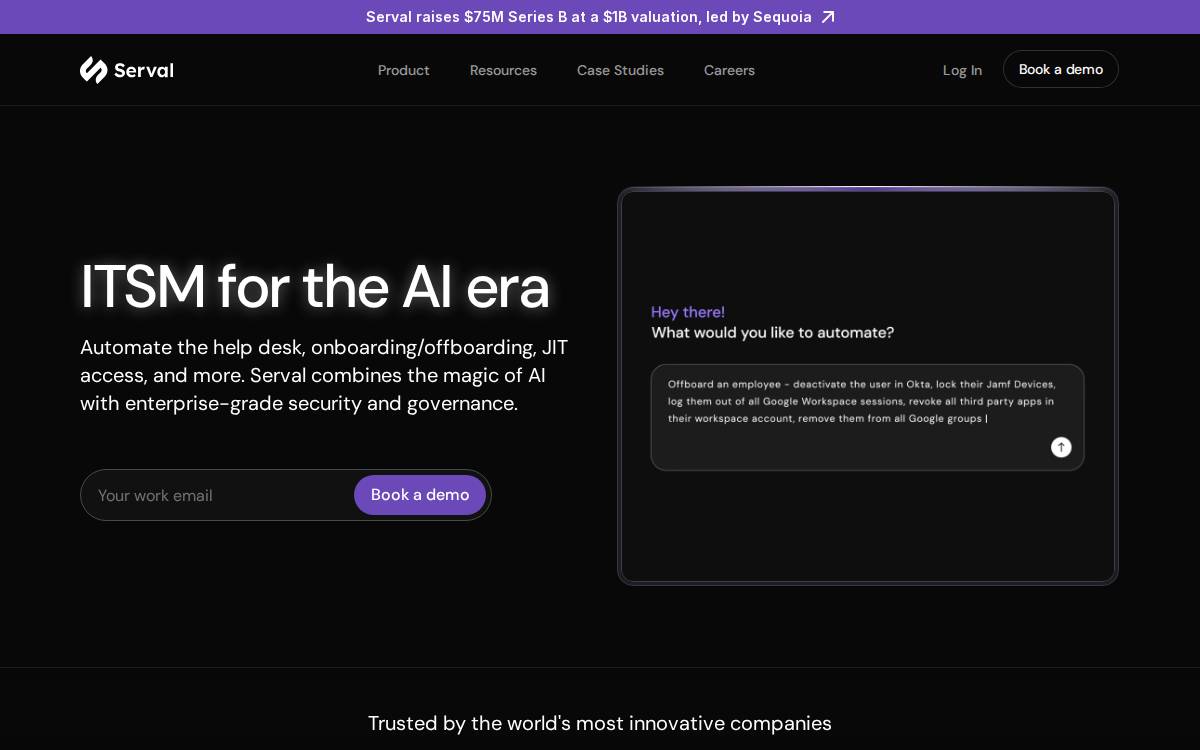Go to Case Studies page
This screenshot has height=750, width=1200.
(620, 70)
